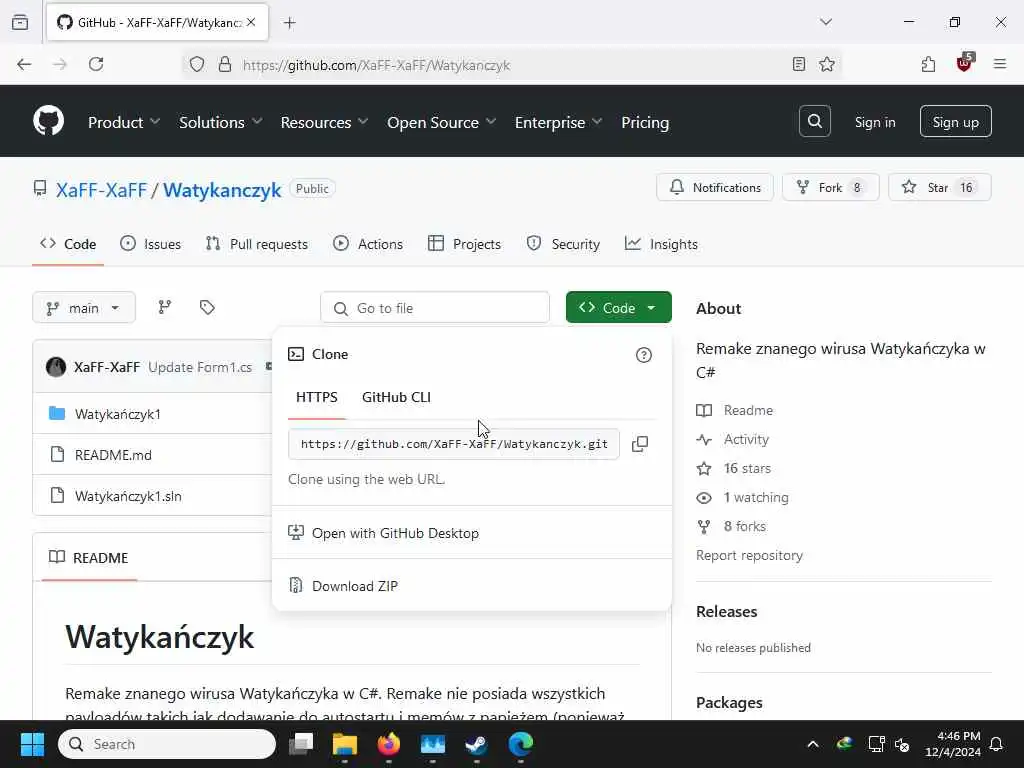Expand the Open Source menu
Image resolution: width=1024 pixels, height=768 pixels.
442,122
